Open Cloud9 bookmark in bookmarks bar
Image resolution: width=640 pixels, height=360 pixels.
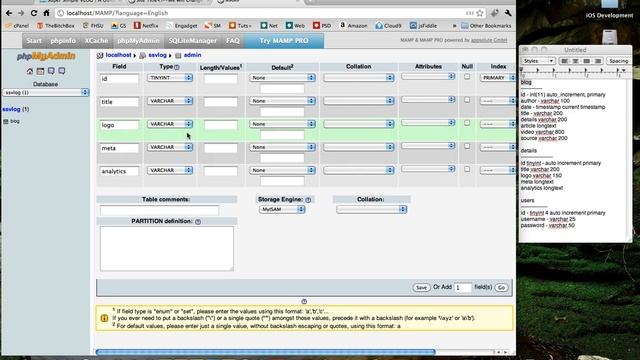point(388,26)
